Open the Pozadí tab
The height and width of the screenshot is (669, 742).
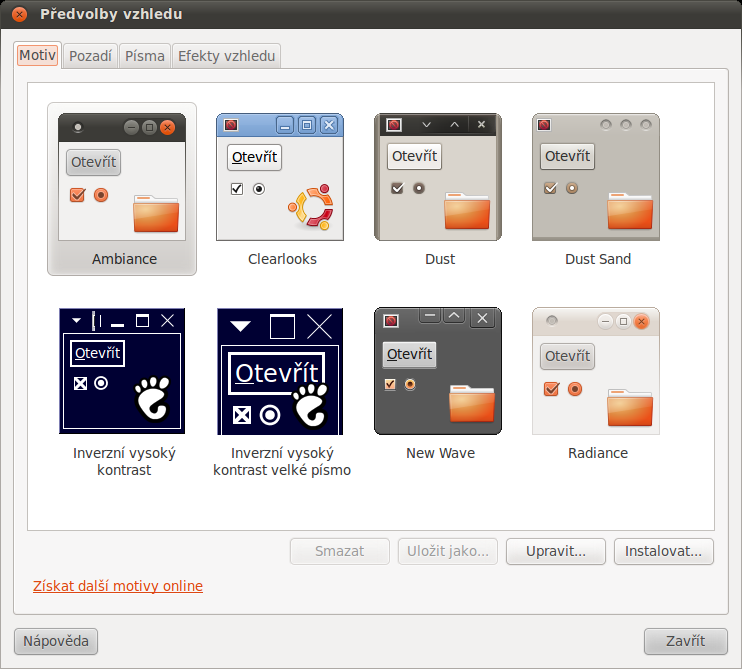pyautogui.click(x=90, y=56)
